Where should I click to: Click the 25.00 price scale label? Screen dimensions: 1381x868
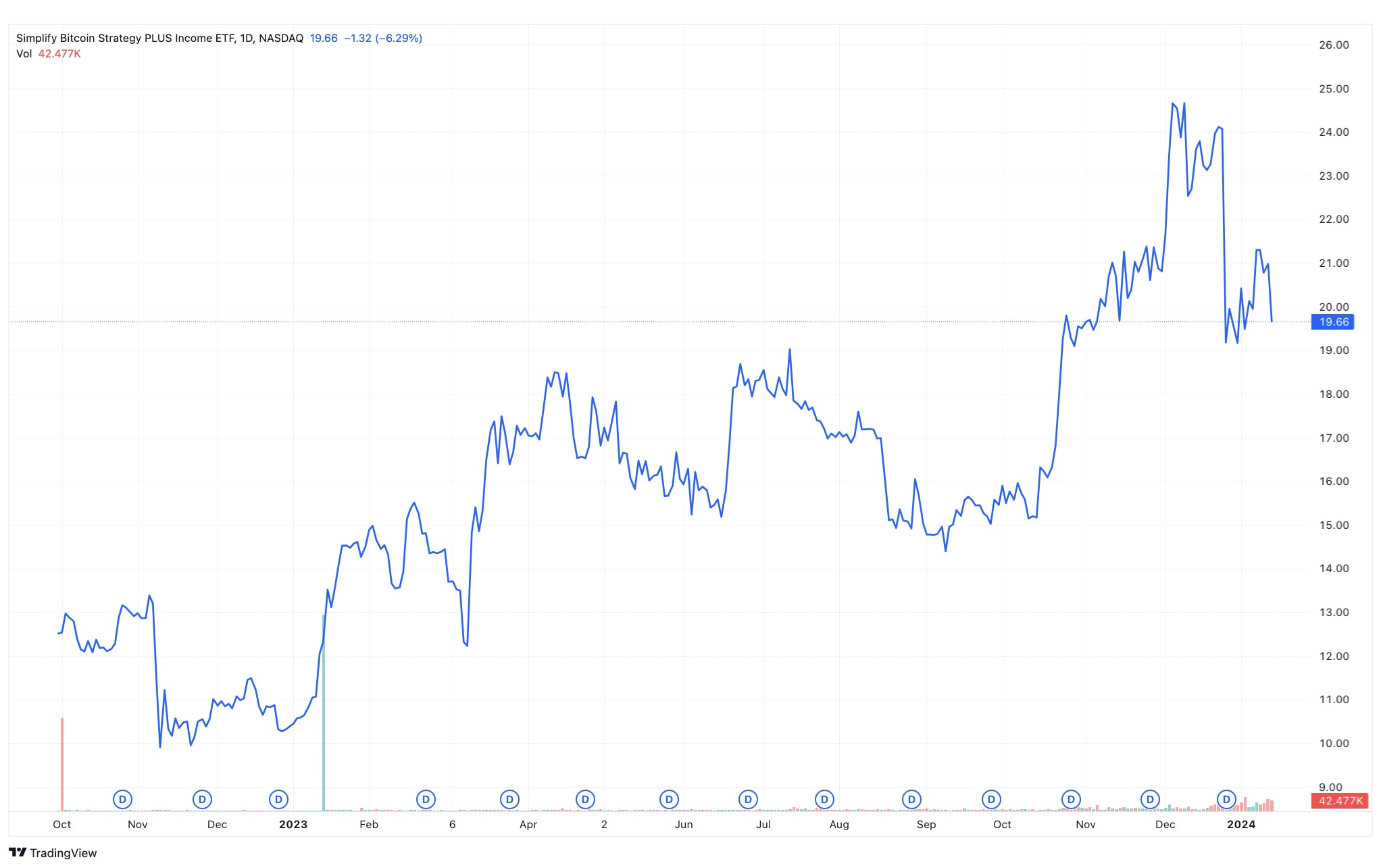(1334, 89)
